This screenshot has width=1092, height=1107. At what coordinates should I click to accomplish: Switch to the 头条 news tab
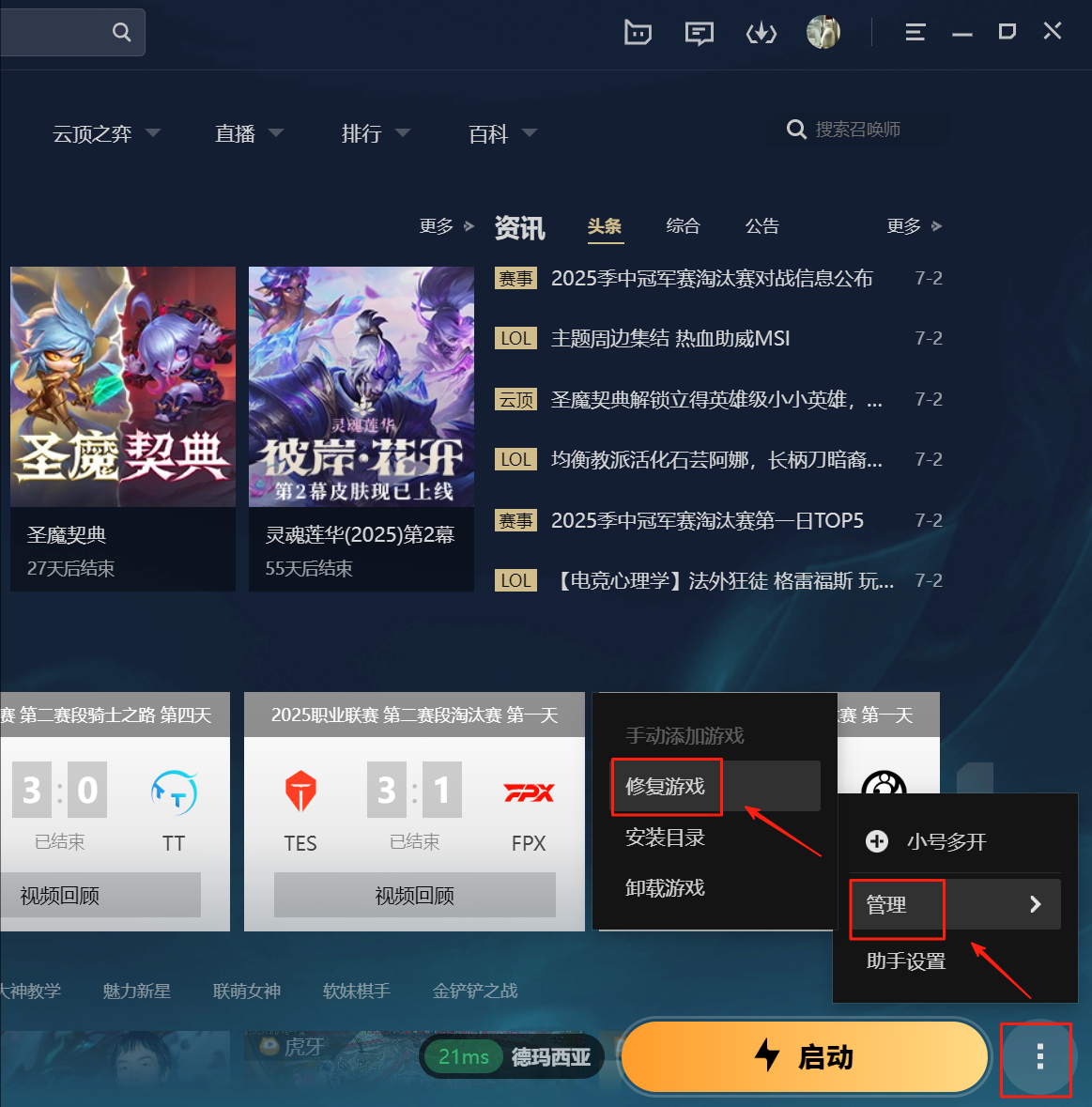point(605,226)
